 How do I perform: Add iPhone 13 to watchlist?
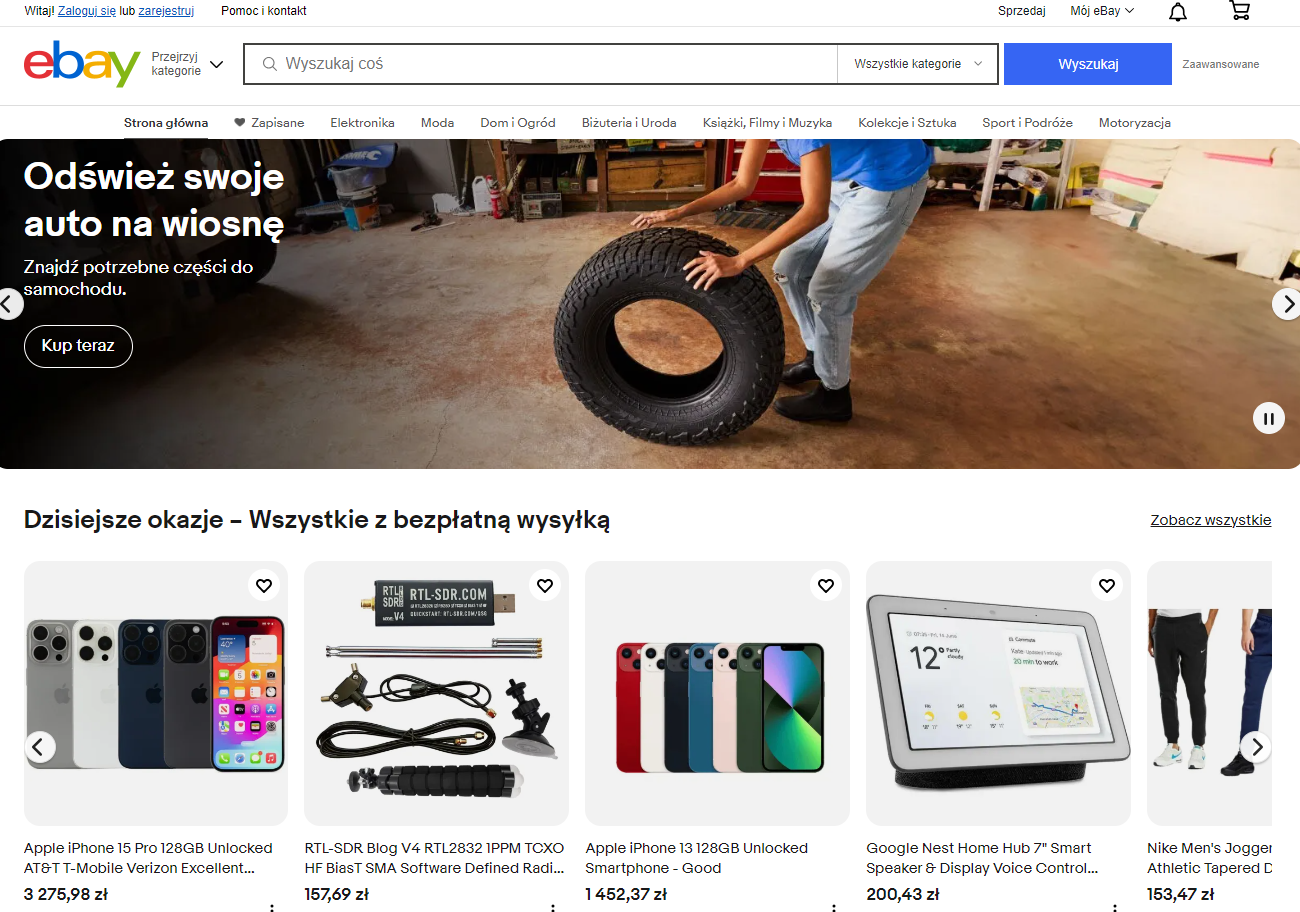(x=825, y=586)
